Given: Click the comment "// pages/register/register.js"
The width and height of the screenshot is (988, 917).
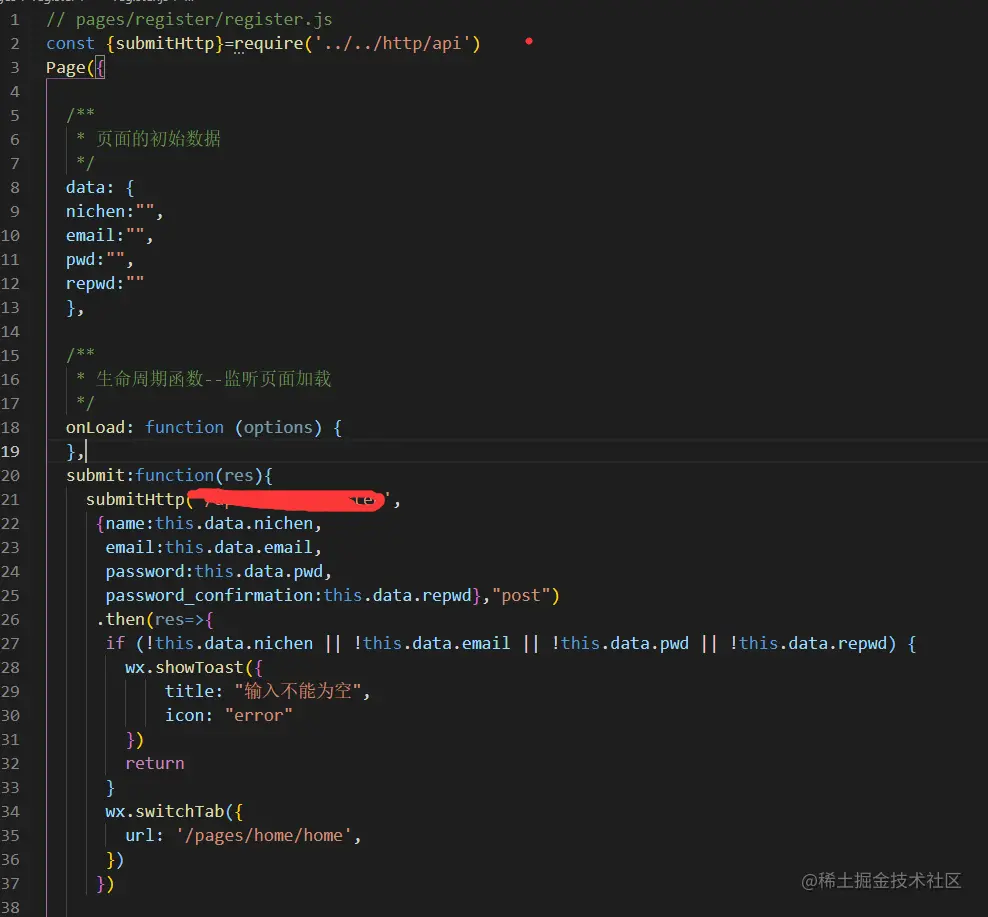Looking at the screenshot, I should click(x=189, y=20).
